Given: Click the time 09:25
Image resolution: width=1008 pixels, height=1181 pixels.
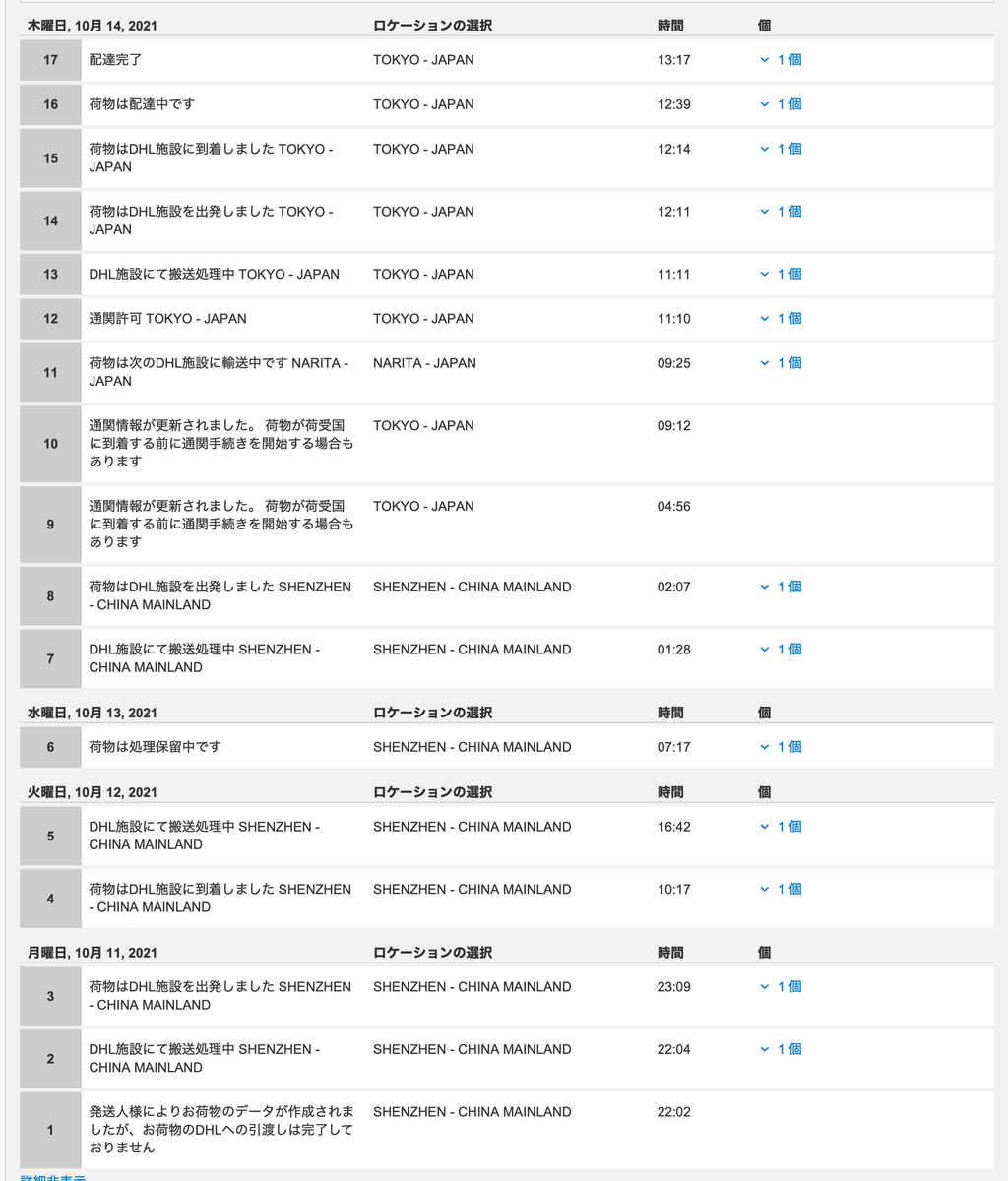Looking at the screenshot, I should 674,363.
